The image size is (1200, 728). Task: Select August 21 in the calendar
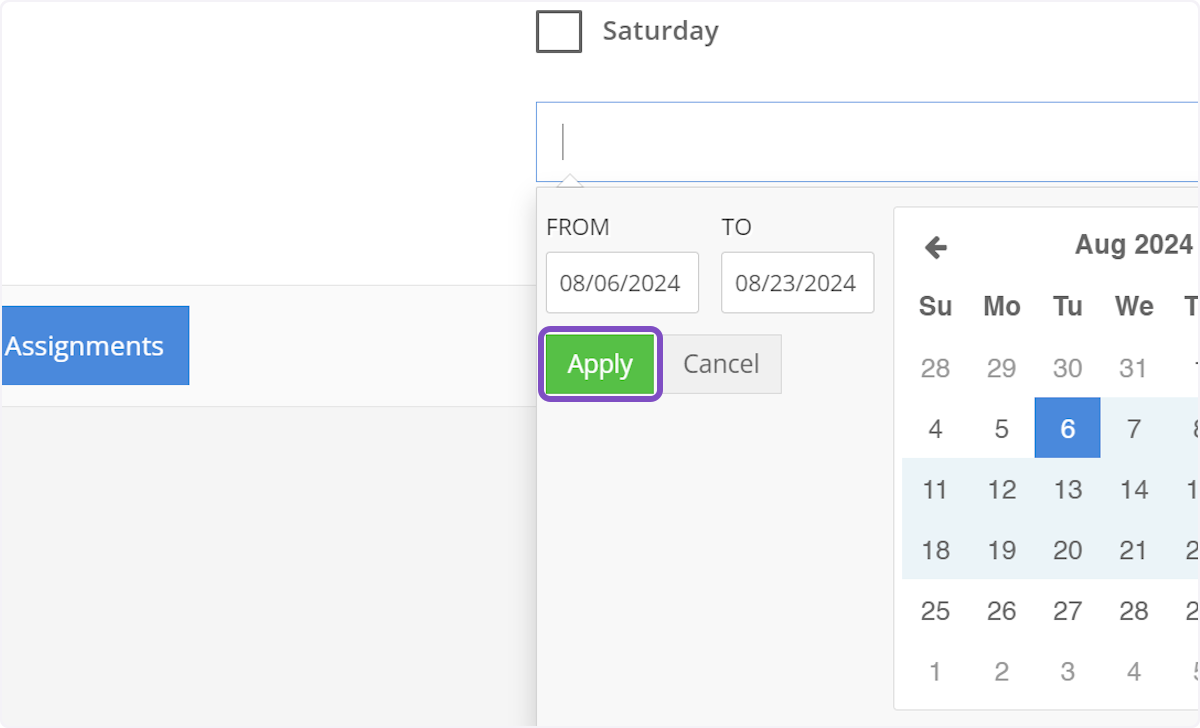(x=1133, y=550)
